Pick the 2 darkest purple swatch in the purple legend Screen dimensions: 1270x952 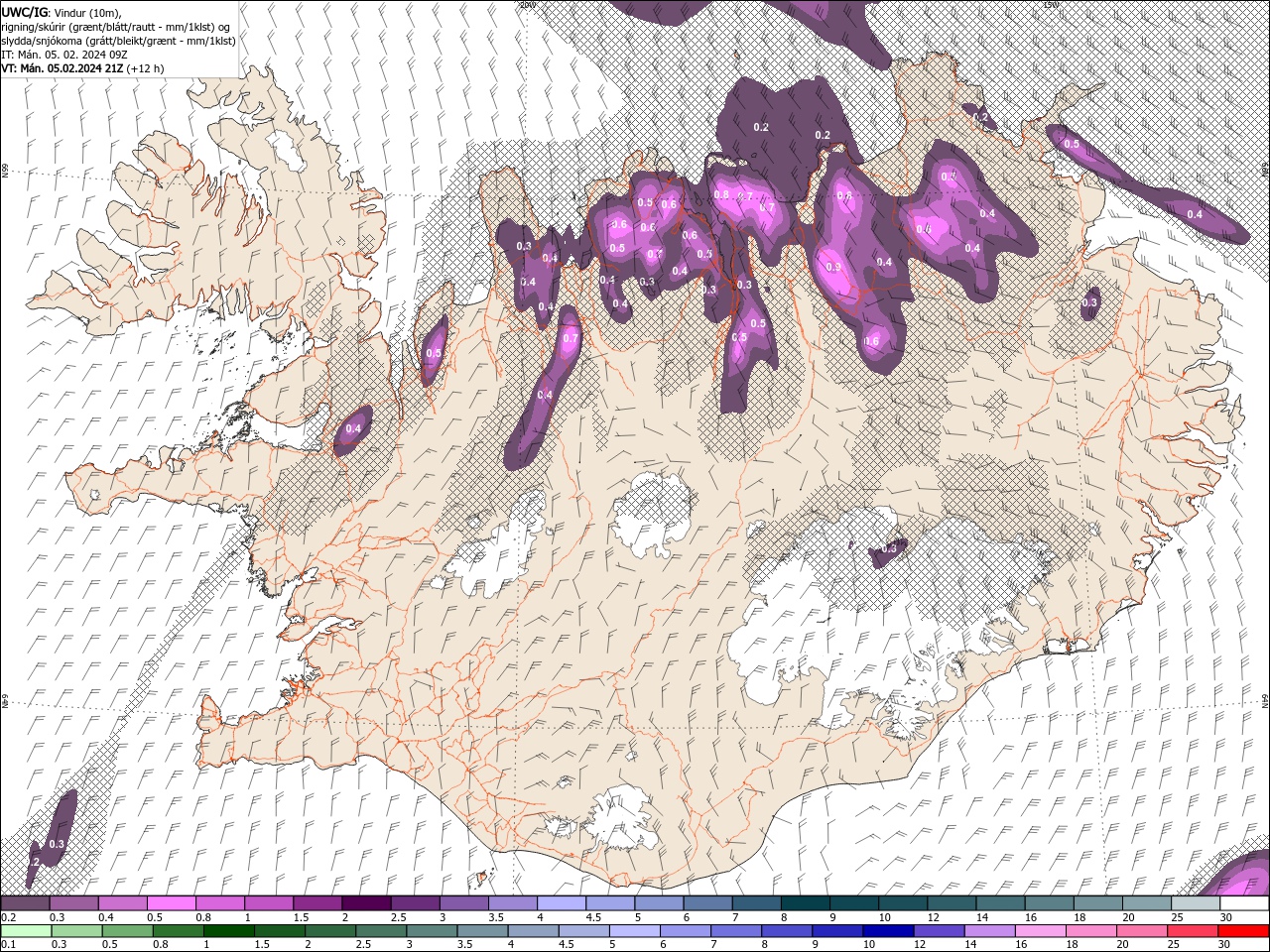tap(365, 903)
